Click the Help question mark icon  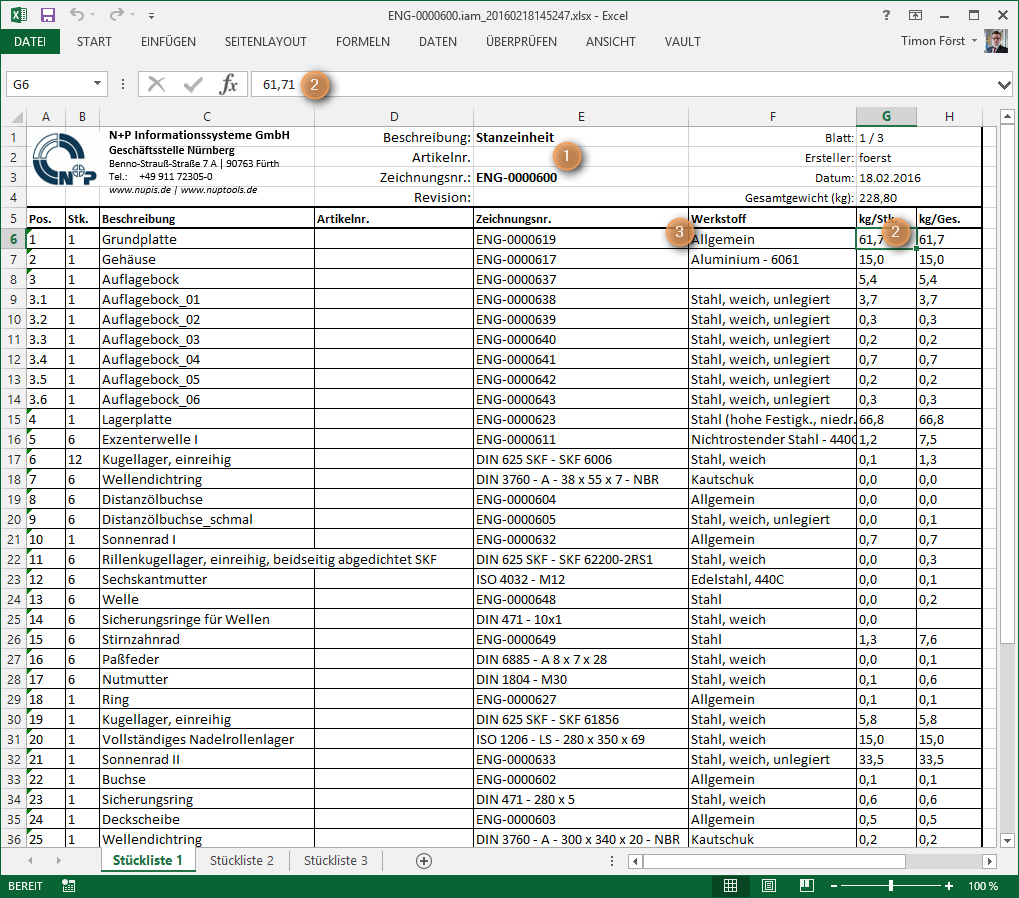887,15
